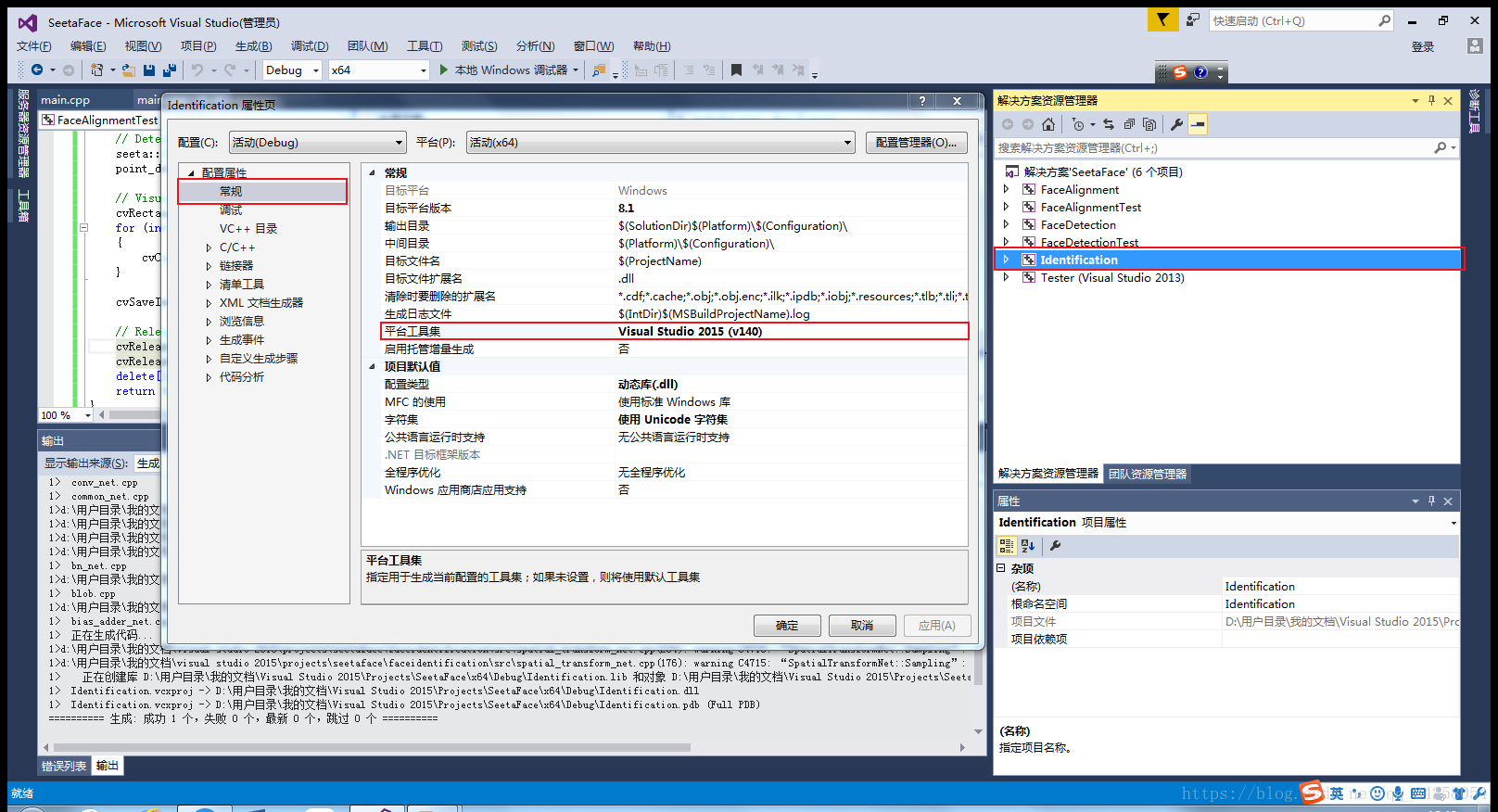The height and width of the screenshot is (812, 1498).
Task: Select the 平台工具集 property row
Action: click(x=675, y=331)
